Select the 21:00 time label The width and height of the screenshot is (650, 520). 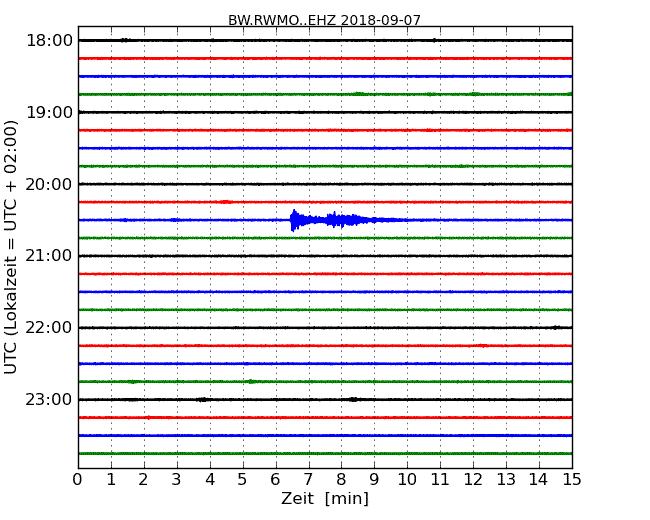49,256
